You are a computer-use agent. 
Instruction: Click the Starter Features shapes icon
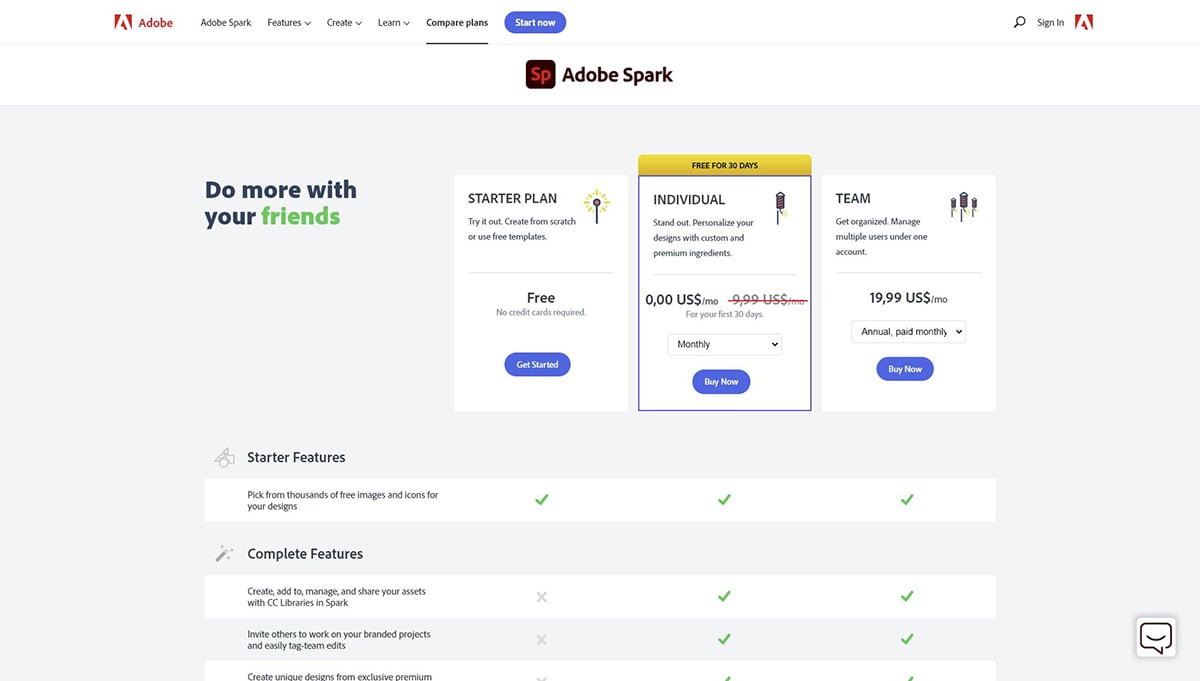pos(224,457)
